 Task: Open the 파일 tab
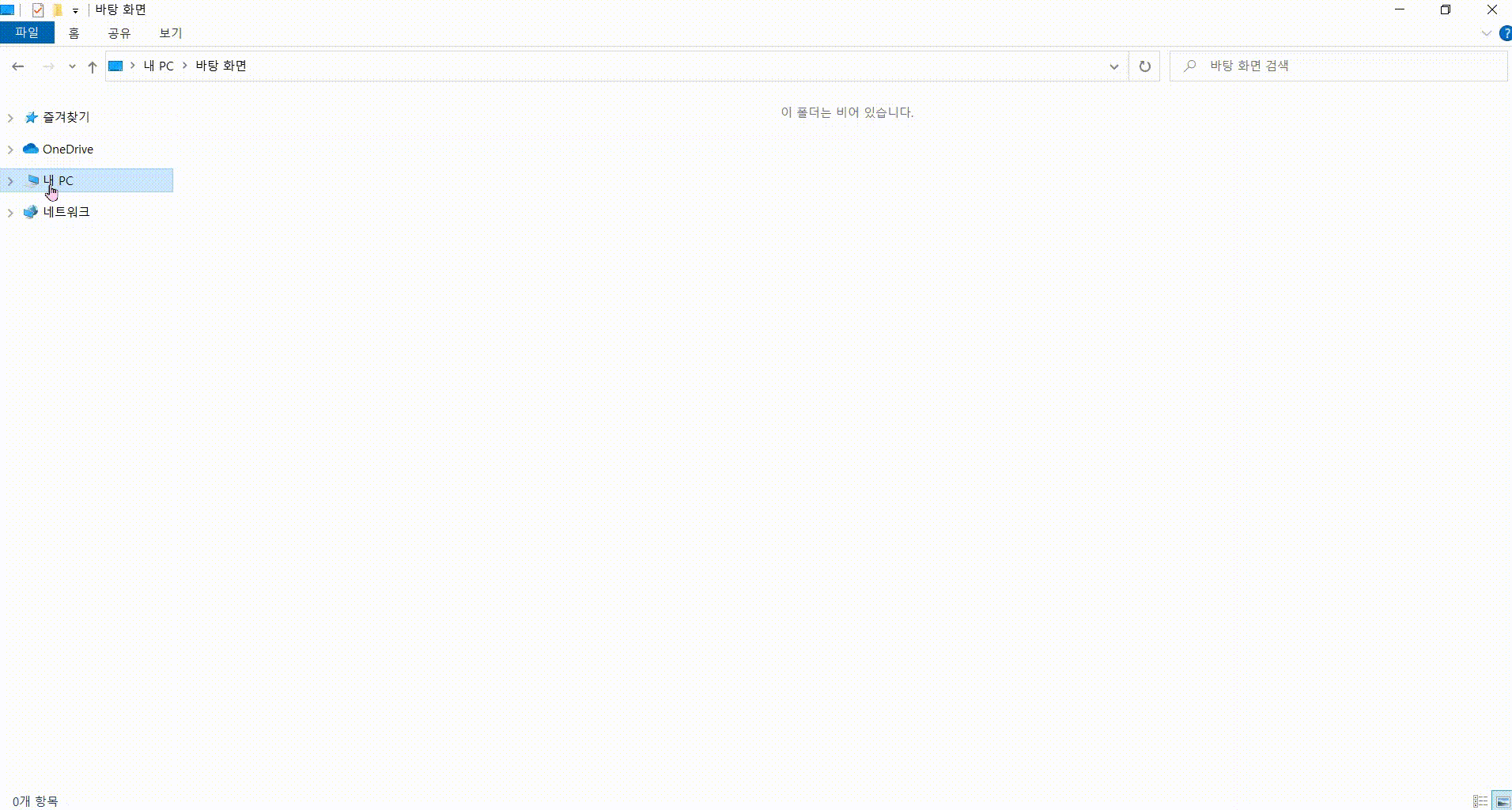pos(27,32)
